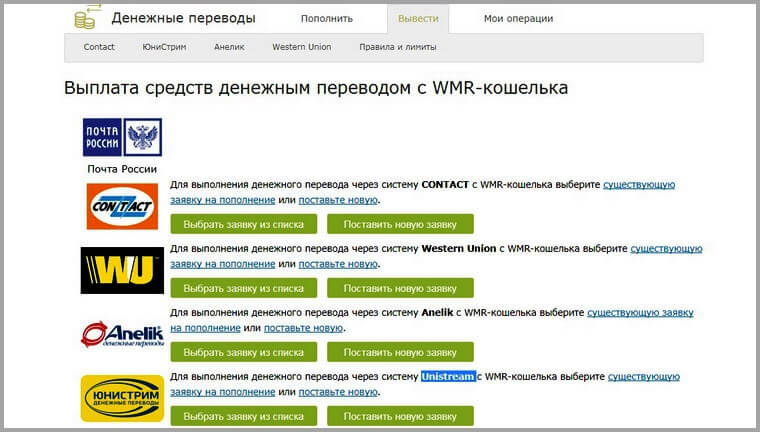Follow поставьте новую link in CONTACT row
The width and height of the screenshot is (760, 432).
[338, 200]
